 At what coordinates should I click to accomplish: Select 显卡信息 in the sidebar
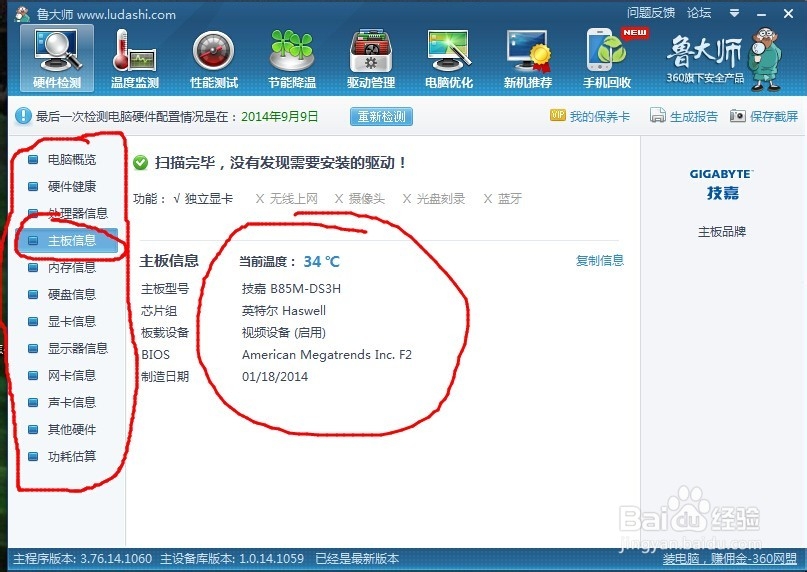click(x=72, y=321)
